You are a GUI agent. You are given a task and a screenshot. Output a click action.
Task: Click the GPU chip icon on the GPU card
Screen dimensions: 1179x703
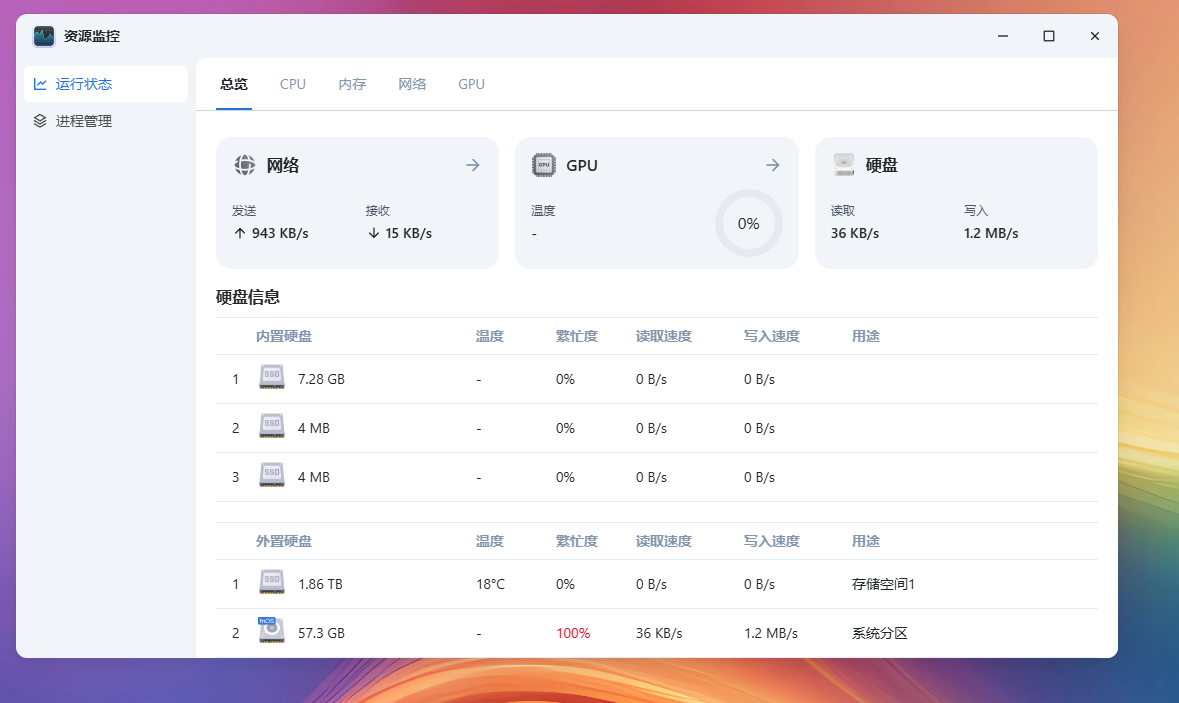click(x=544, y=165)
